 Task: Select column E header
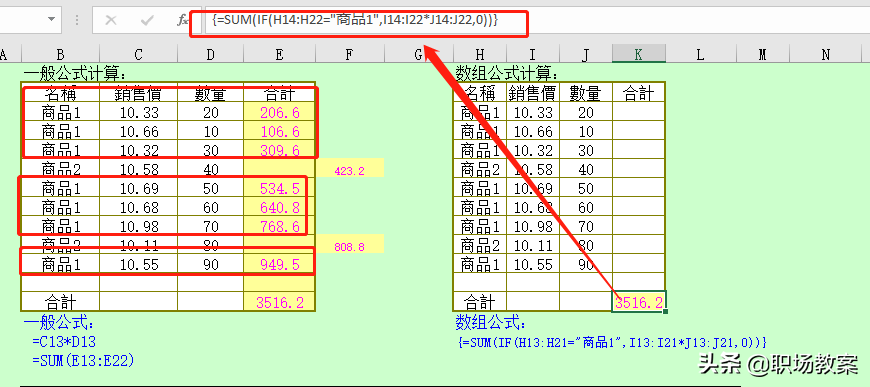(x=279, y=54)
